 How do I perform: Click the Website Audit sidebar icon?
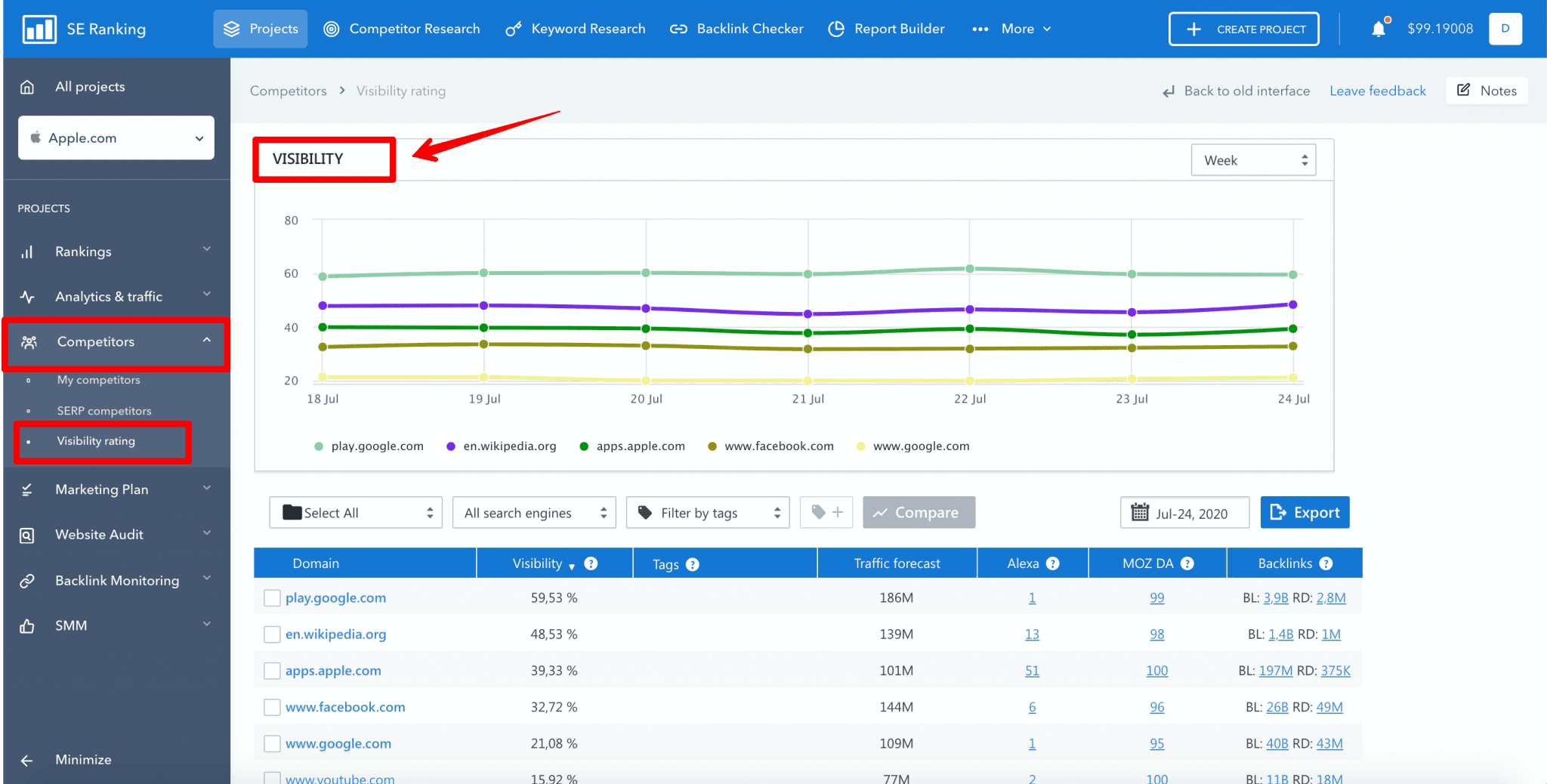28,534
